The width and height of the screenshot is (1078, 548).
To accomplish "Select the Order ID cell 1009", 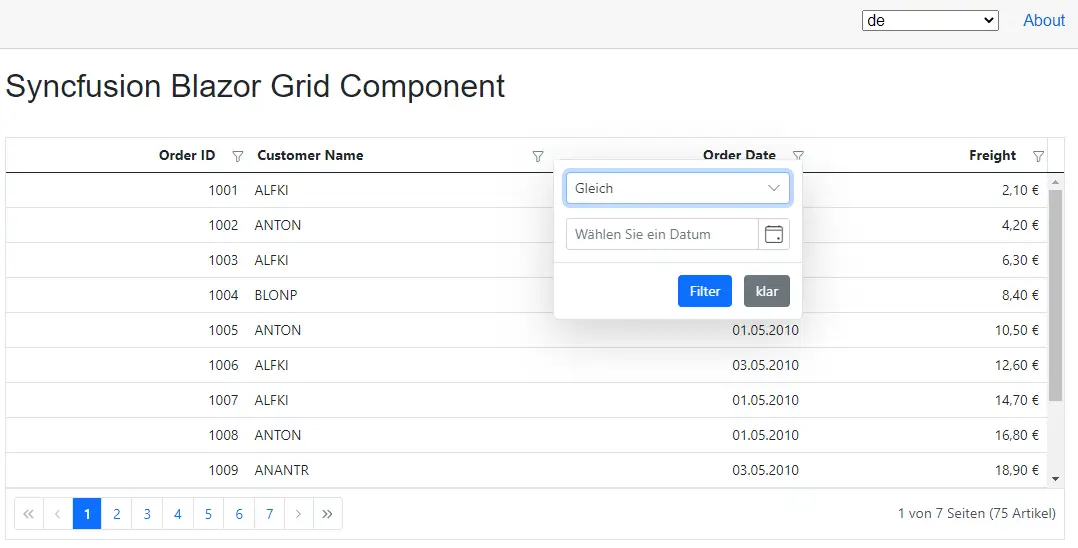I will point(223,470).
